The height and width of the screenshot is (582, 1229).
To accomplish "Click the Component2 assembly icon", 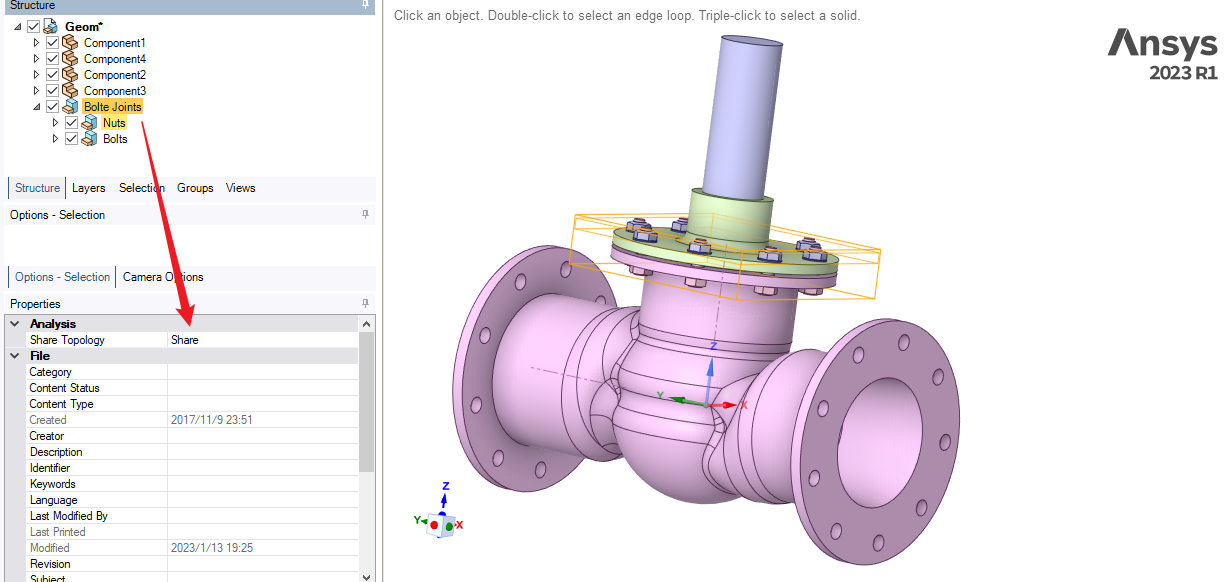I will click(70, 75).
